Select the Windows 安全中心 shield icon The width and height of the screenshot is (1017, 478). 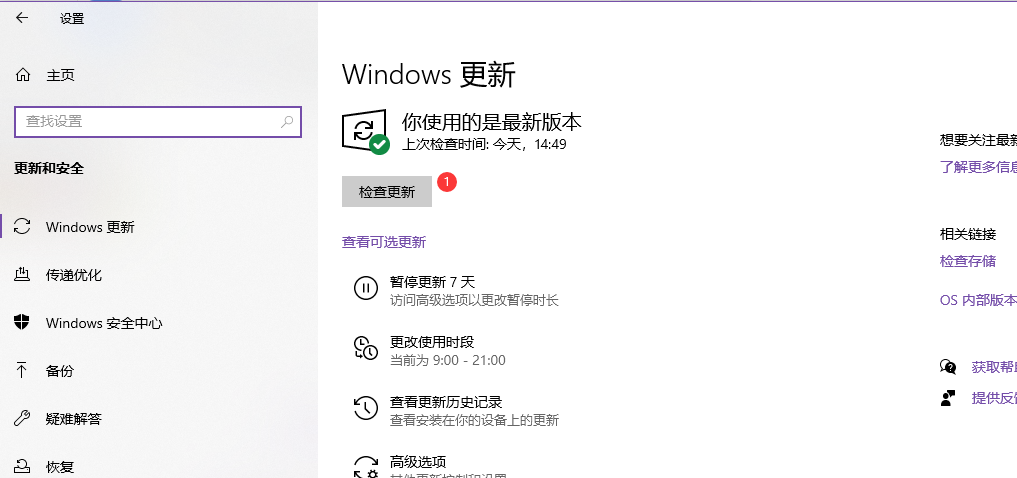tap(22, 322)
